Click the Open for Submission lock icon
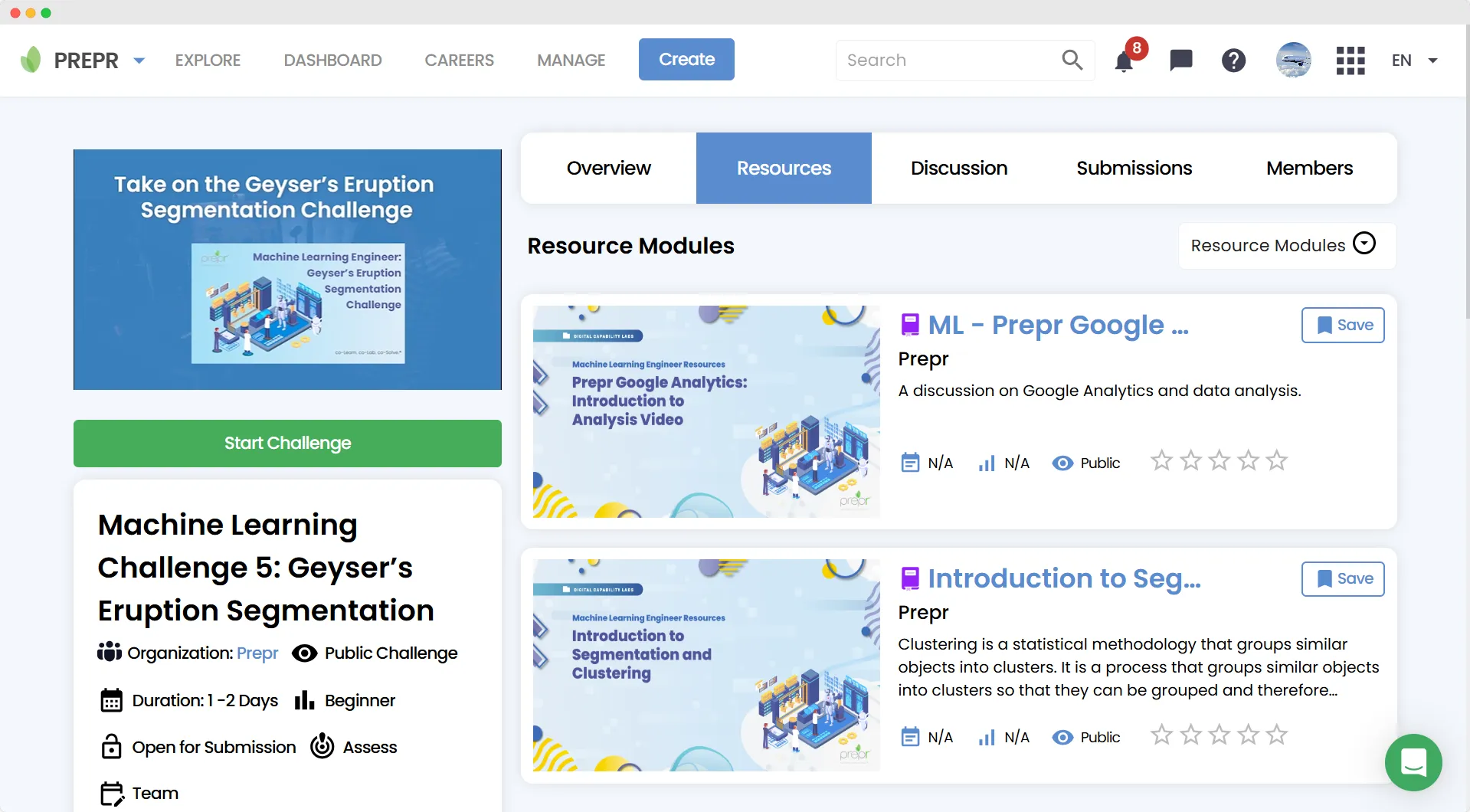Image resolution: width=1470 pixels, height=812 pixels. tap(112, 747)
